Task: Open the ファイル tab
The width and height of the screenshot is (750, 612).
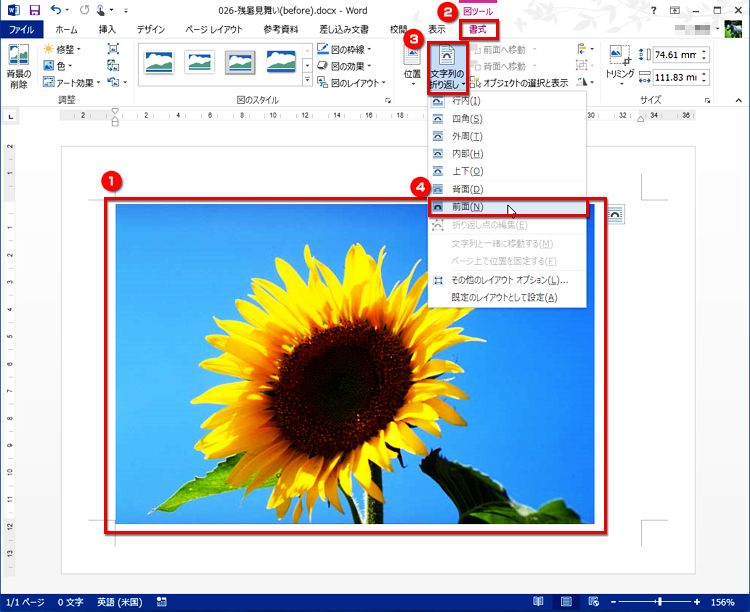Action: tap(22, 29)
